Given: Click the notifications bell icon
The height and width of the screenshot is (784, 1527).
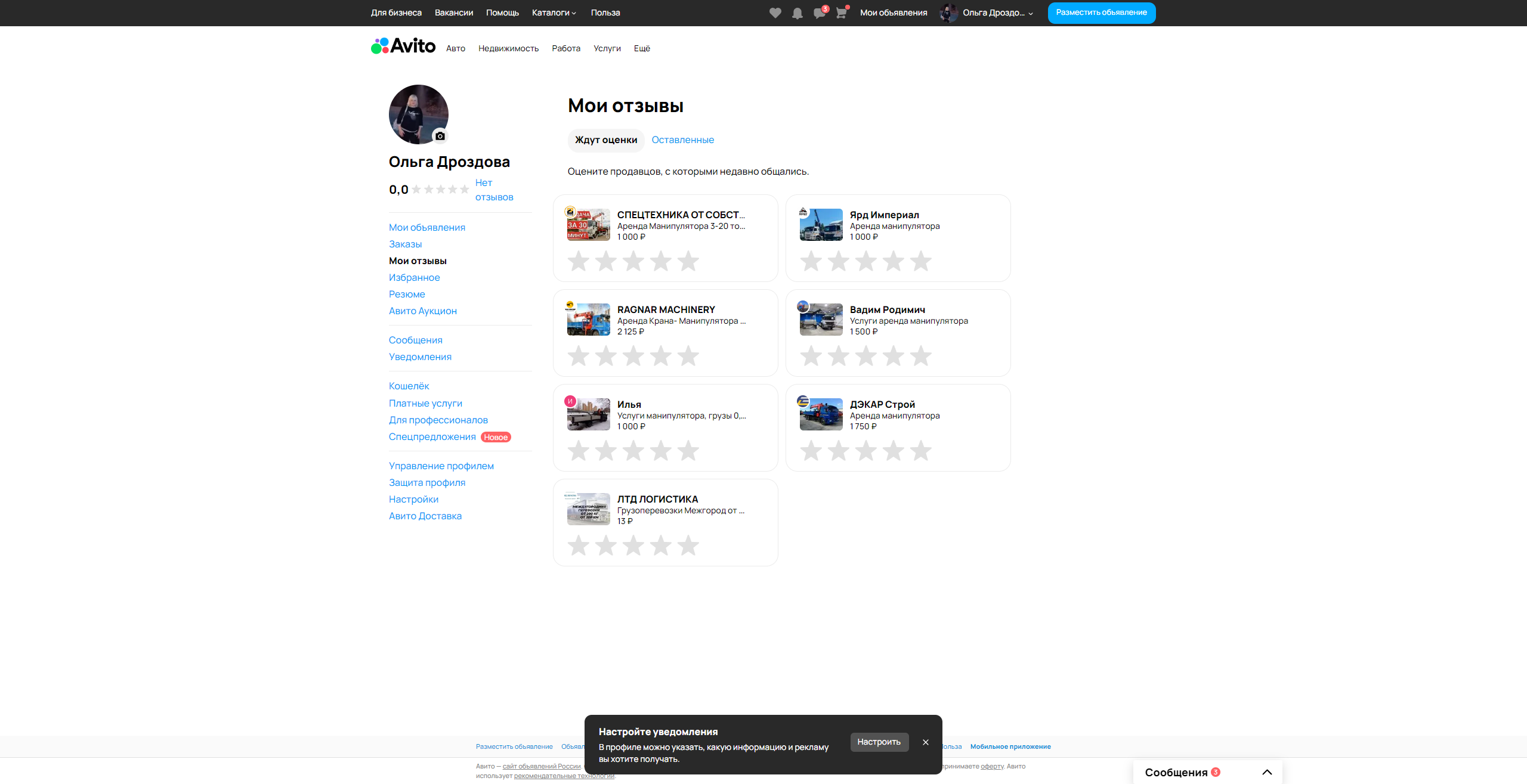Looking at the screenshot, I should 797,13.
